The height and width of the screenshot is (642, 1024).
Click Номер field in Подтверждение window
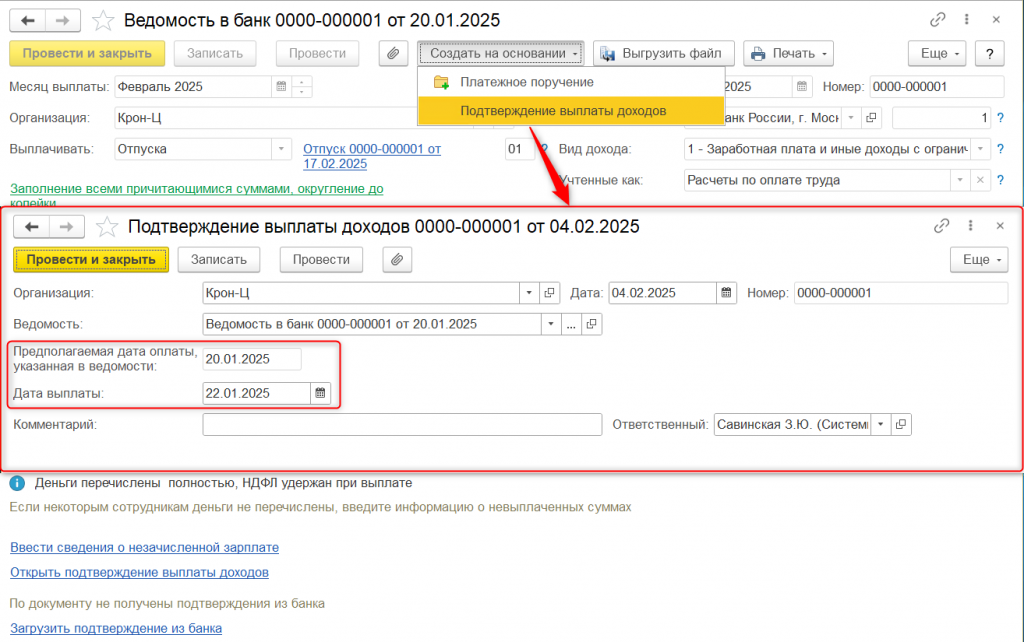point(901,293)
